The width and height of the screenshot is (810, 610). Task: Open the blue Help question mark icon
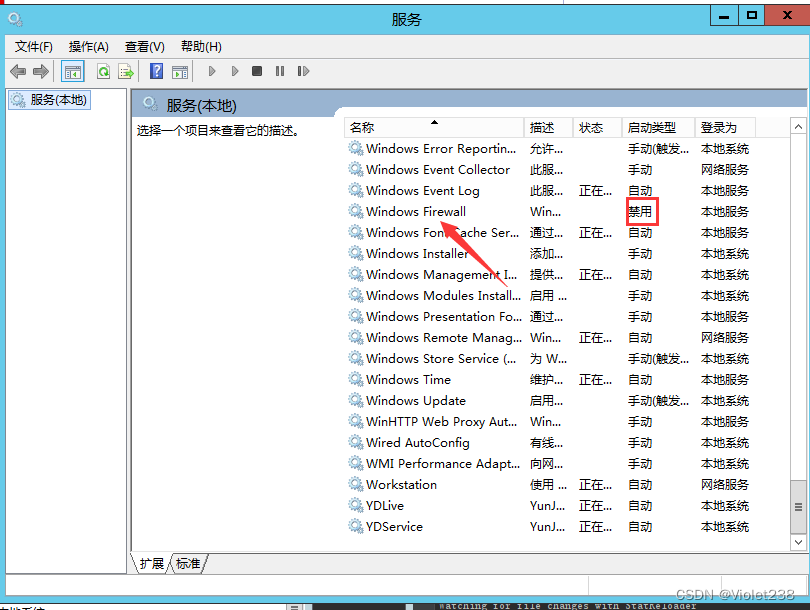(x=156, y=71)
